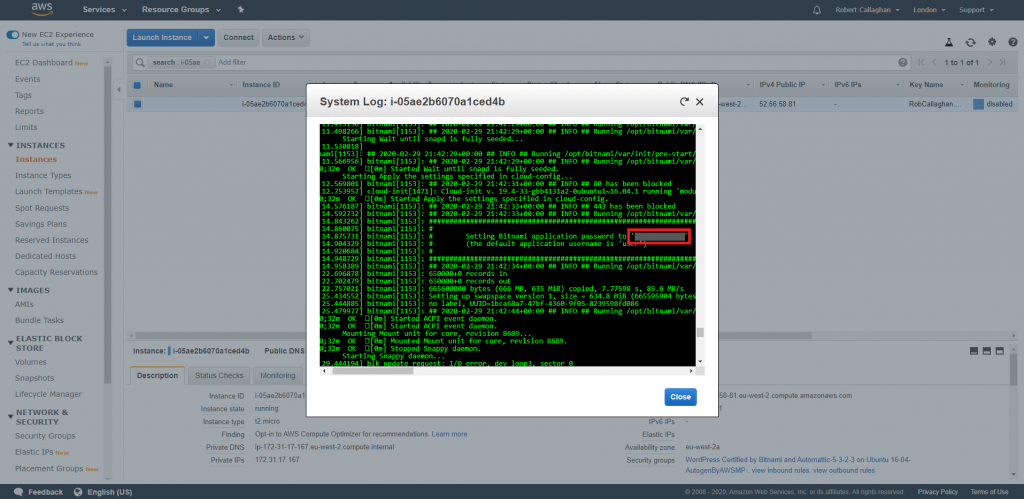Switch to Description tab
The image size is (1024, 499).
tap(157, 376)
